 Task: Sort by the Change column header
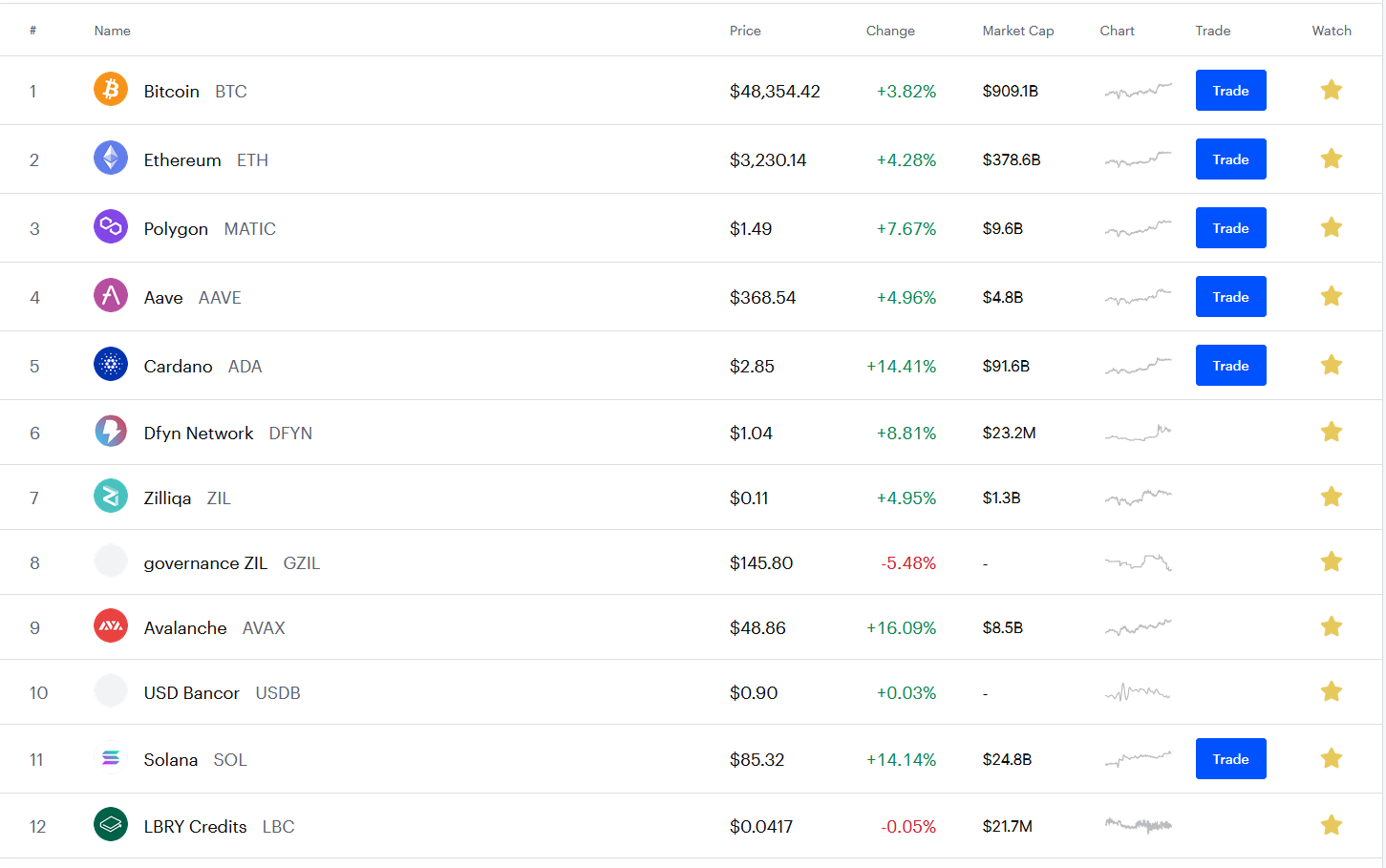pos(890,31)
